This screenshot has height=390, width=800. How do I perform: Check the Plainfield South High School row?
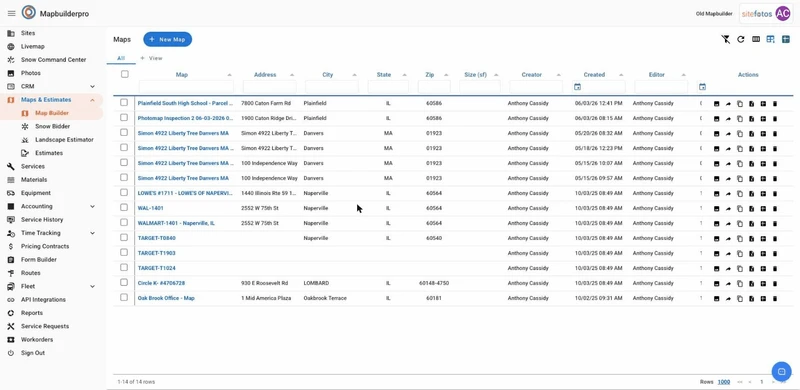click(124, 103)
